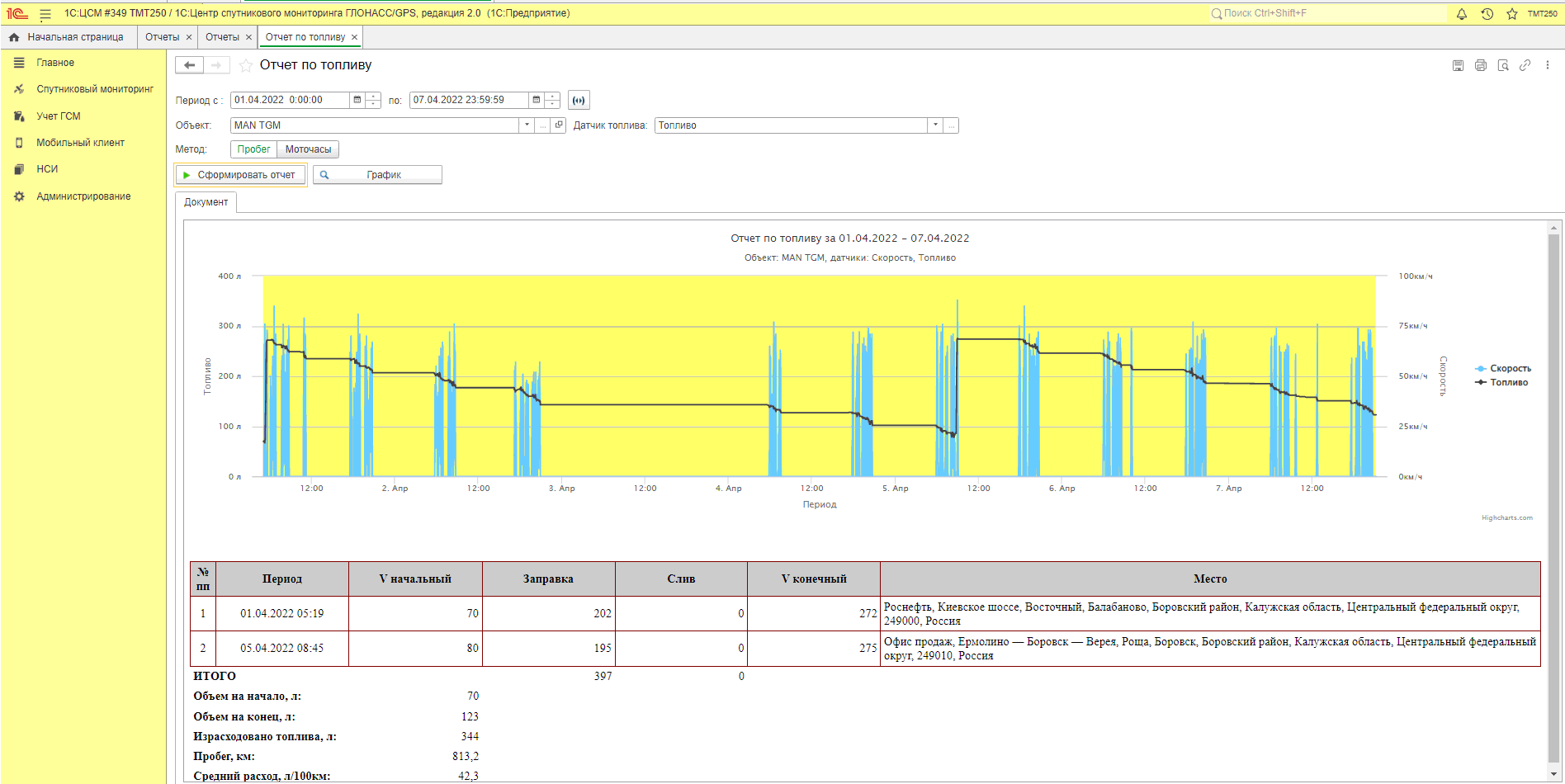Select table cell 05.04.2022 08:45
1565x784 pixels.
tap(282, 649)
